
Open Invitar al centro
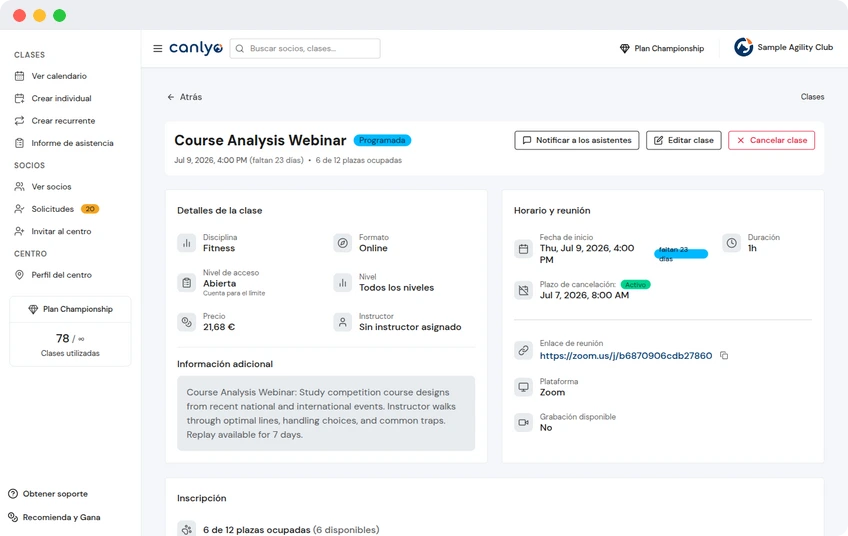pos(61,231)
